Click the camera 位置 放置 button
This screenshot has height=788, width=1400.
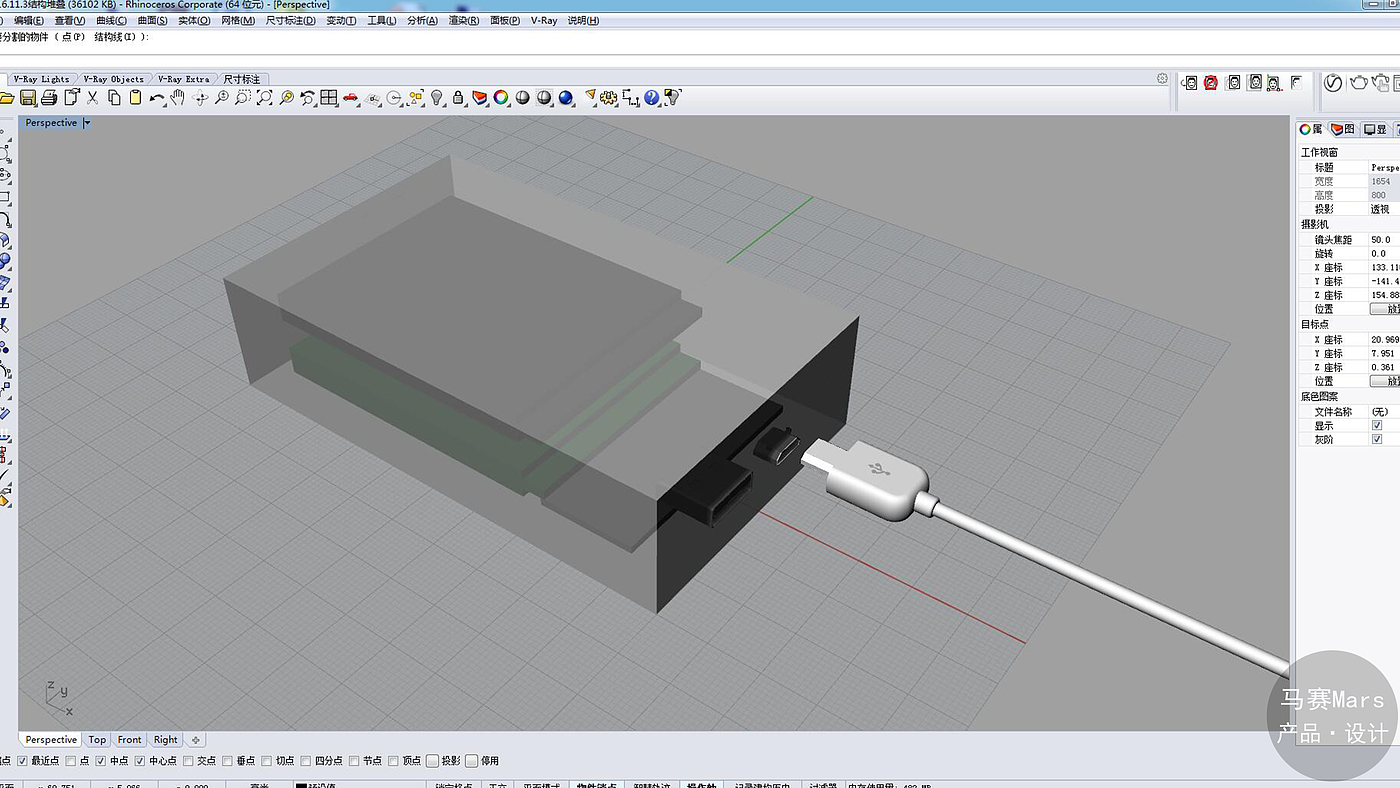[x=1384, y=309]
